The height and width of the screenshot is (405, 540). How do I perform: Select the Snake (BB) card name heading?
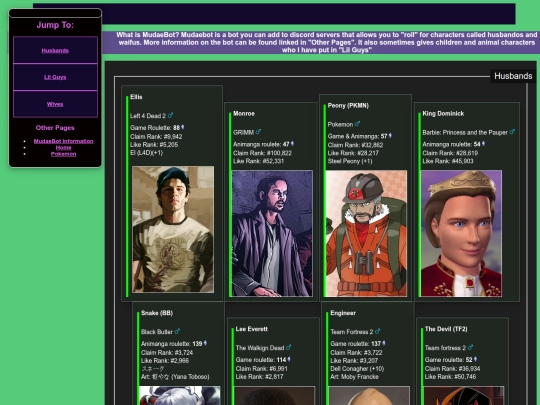157,313
